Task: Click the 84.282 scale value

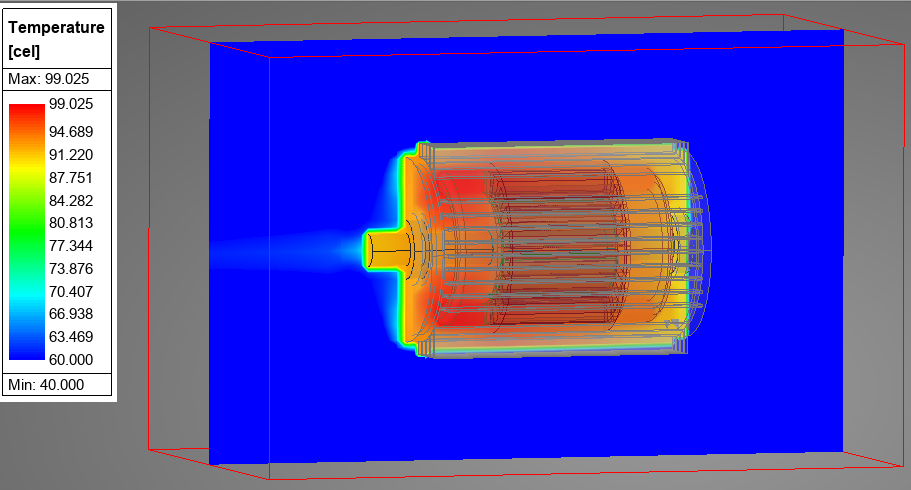Action: click(71, 201)
